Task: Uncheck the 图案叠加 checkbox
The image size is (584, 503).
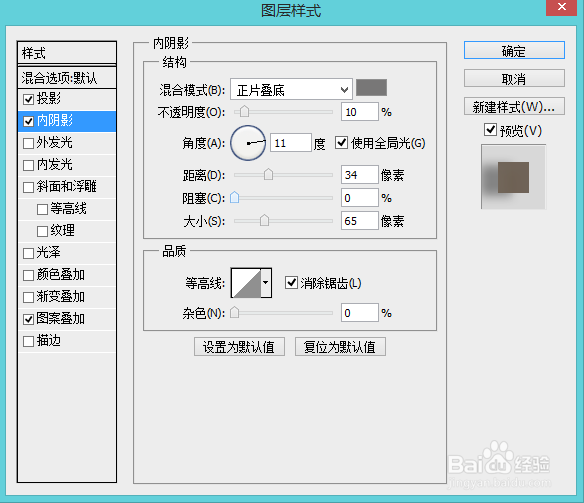Action: [28, 319]
